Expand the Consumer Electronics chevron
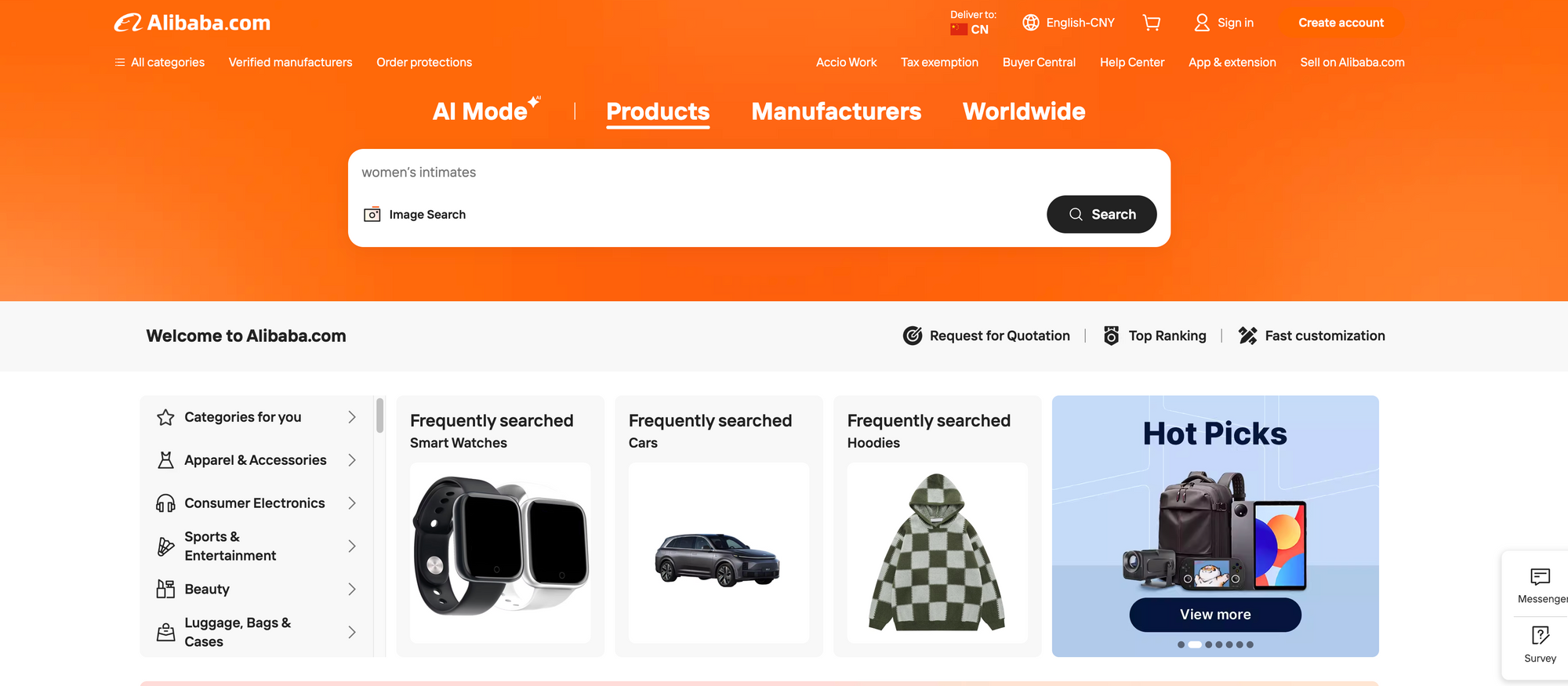 click(352, 503)
